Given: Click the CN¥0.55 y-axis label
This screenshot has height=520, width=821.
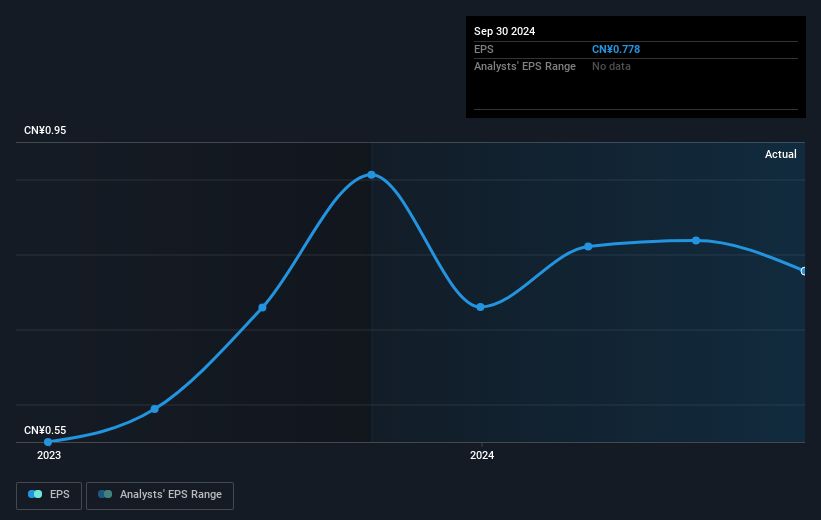Looking at the screenshot, I should [45, 430].
